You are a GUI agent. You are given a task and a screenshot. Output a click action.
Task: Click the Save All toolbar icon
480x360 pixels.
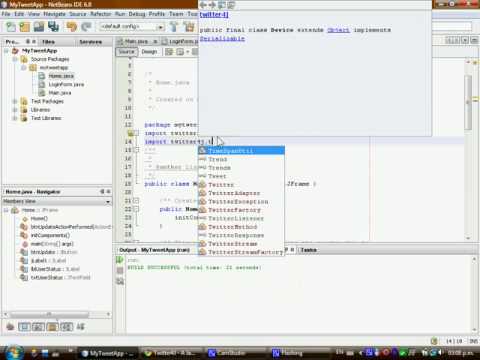tap(53, 27)
